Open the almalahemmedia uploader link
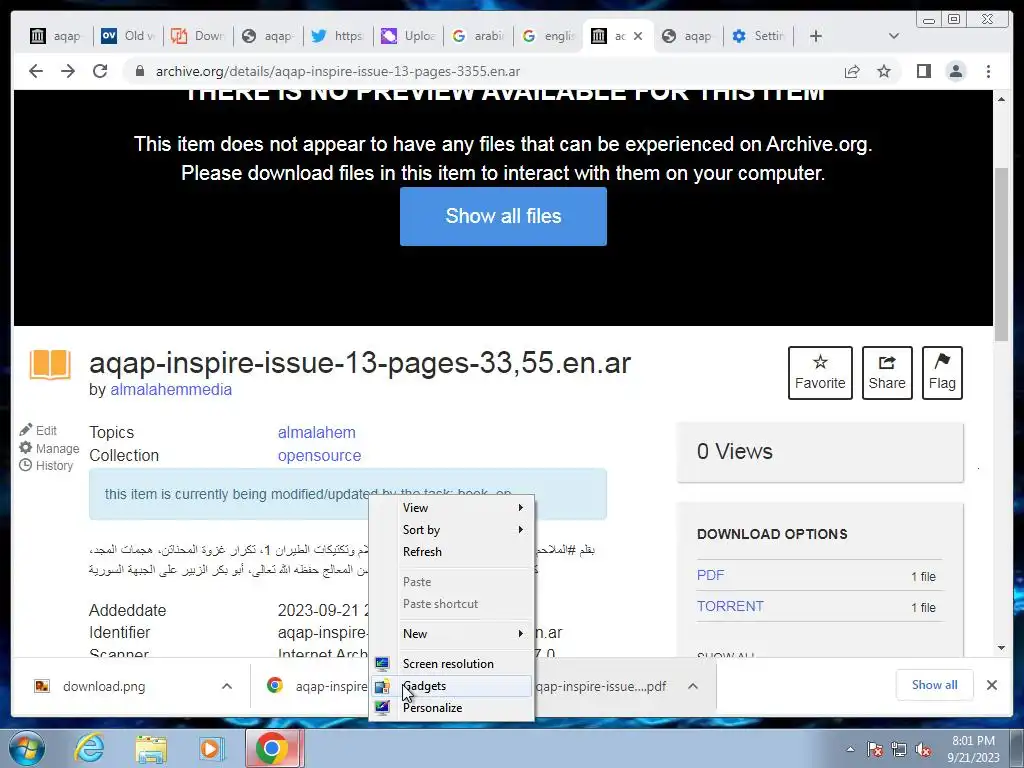Screen dimensions: 1024x768 coord(171,389)
